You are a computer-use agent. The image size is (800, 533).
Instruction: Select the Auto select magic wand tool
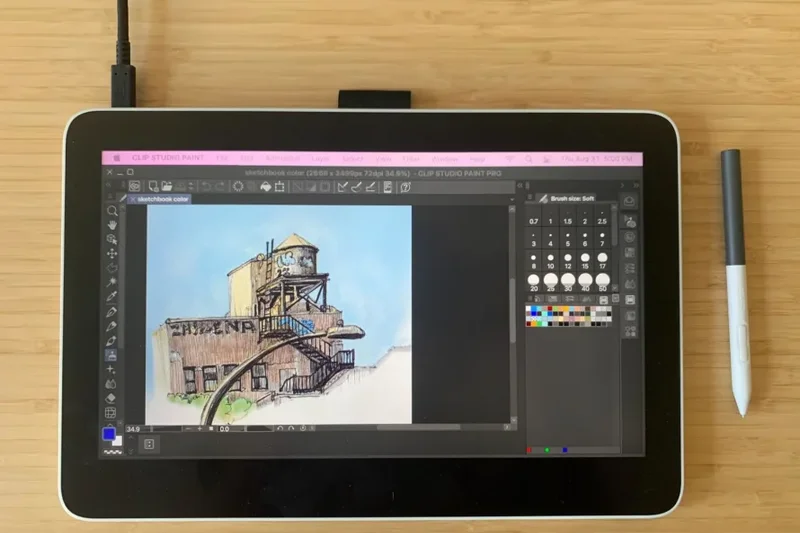click(x=112, y=282)
